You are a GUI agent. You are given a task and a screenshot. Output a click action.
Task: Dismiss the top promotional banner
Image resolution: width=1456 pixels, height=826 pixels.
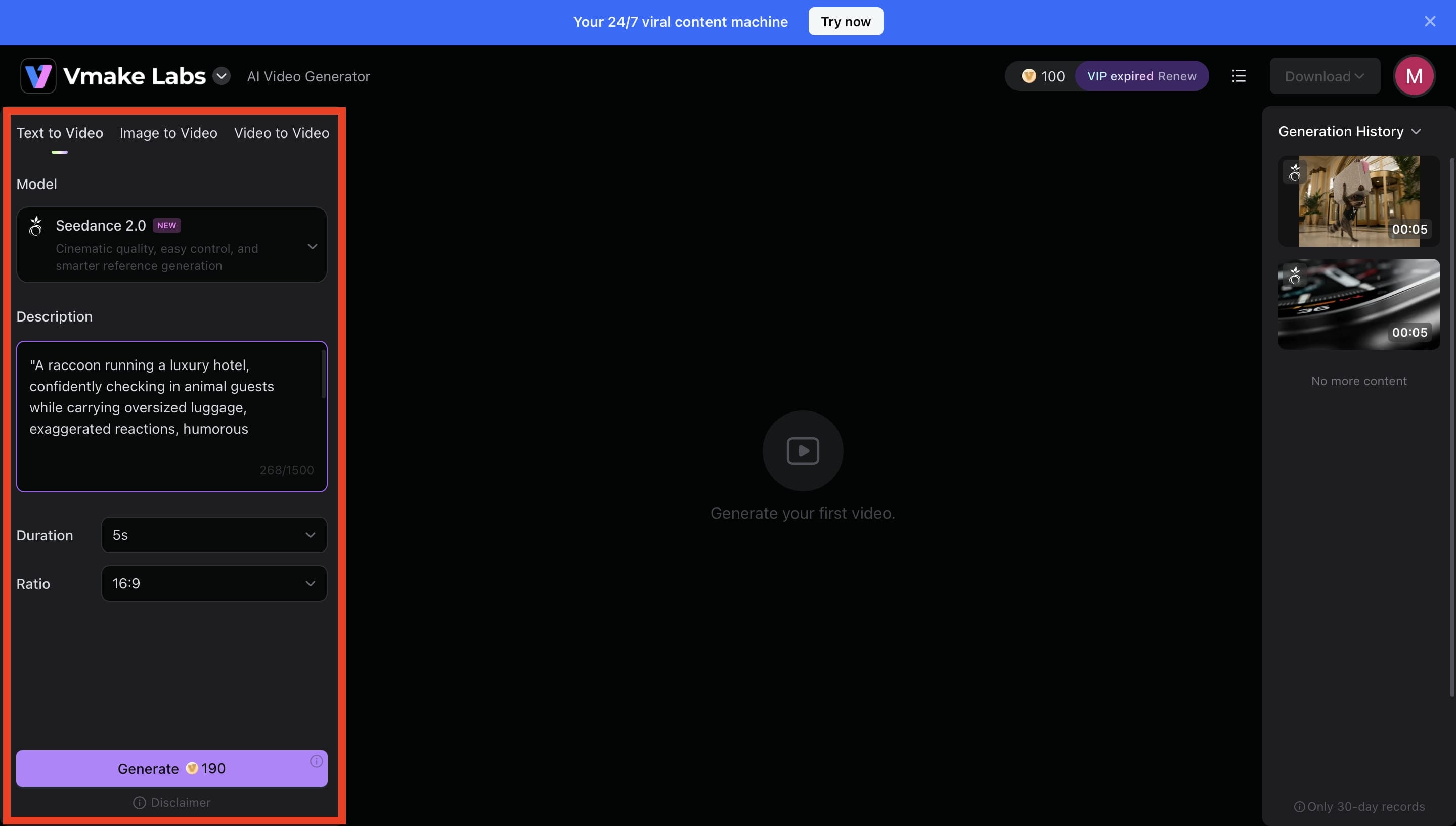1430,22
